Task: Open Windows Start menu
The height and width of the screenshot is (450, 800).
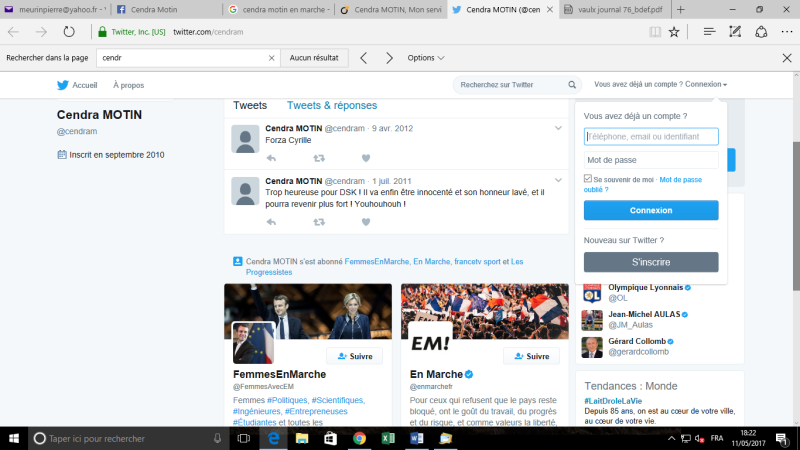Action: pos(14,438)
